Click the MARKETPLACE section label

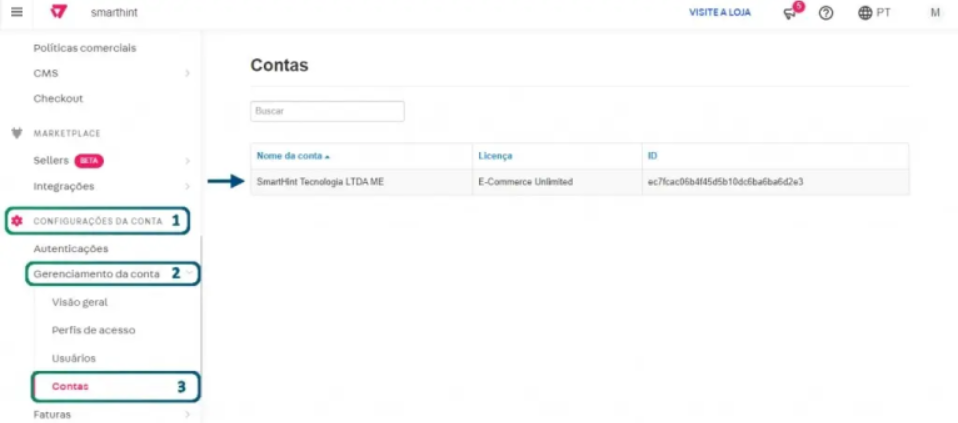coord(67,133)
